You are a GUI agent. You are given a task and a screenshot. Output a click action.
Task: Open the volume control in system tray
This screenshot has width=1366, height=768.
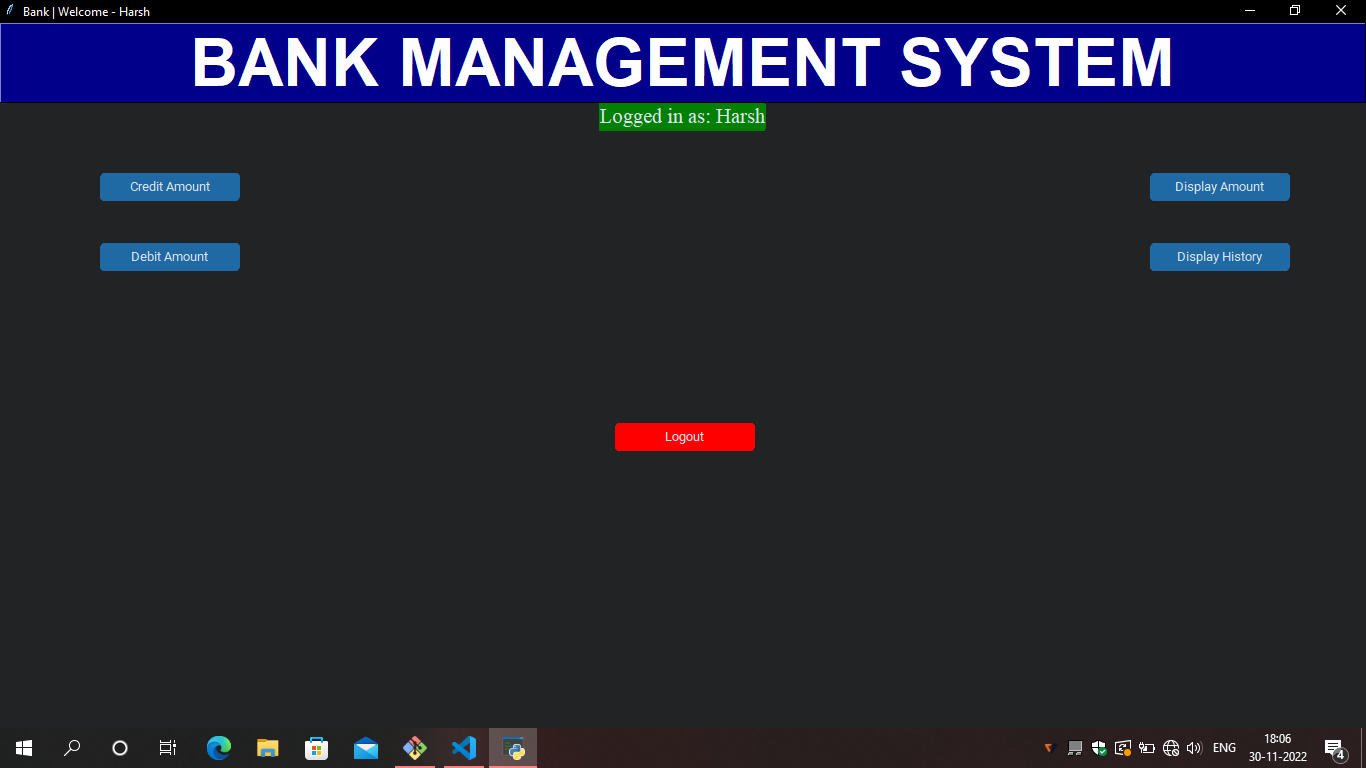tap(1194, 747)
